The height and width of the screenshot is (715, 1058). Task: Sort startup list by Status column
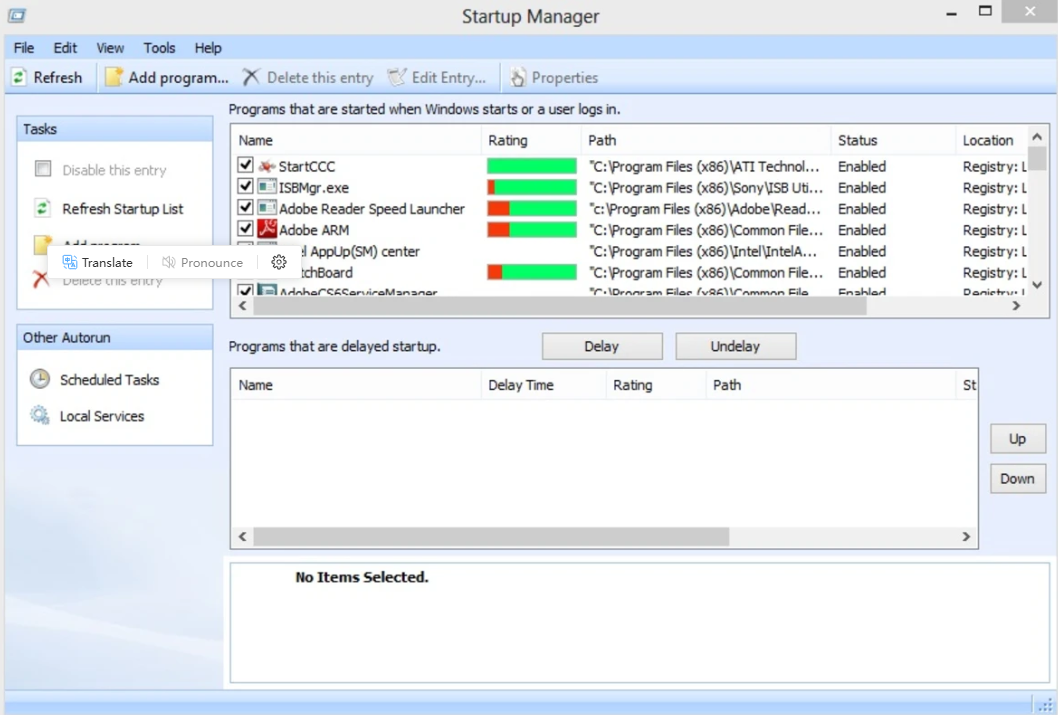pos(893,140)
